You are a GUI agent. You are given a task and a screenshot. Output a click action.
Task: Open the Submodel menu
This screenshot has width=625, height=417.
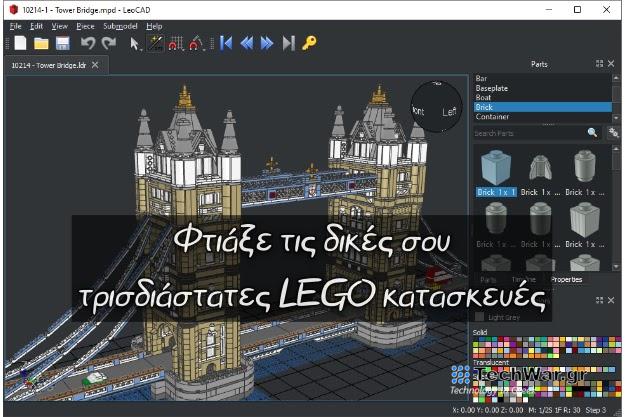tap(121, 25)
